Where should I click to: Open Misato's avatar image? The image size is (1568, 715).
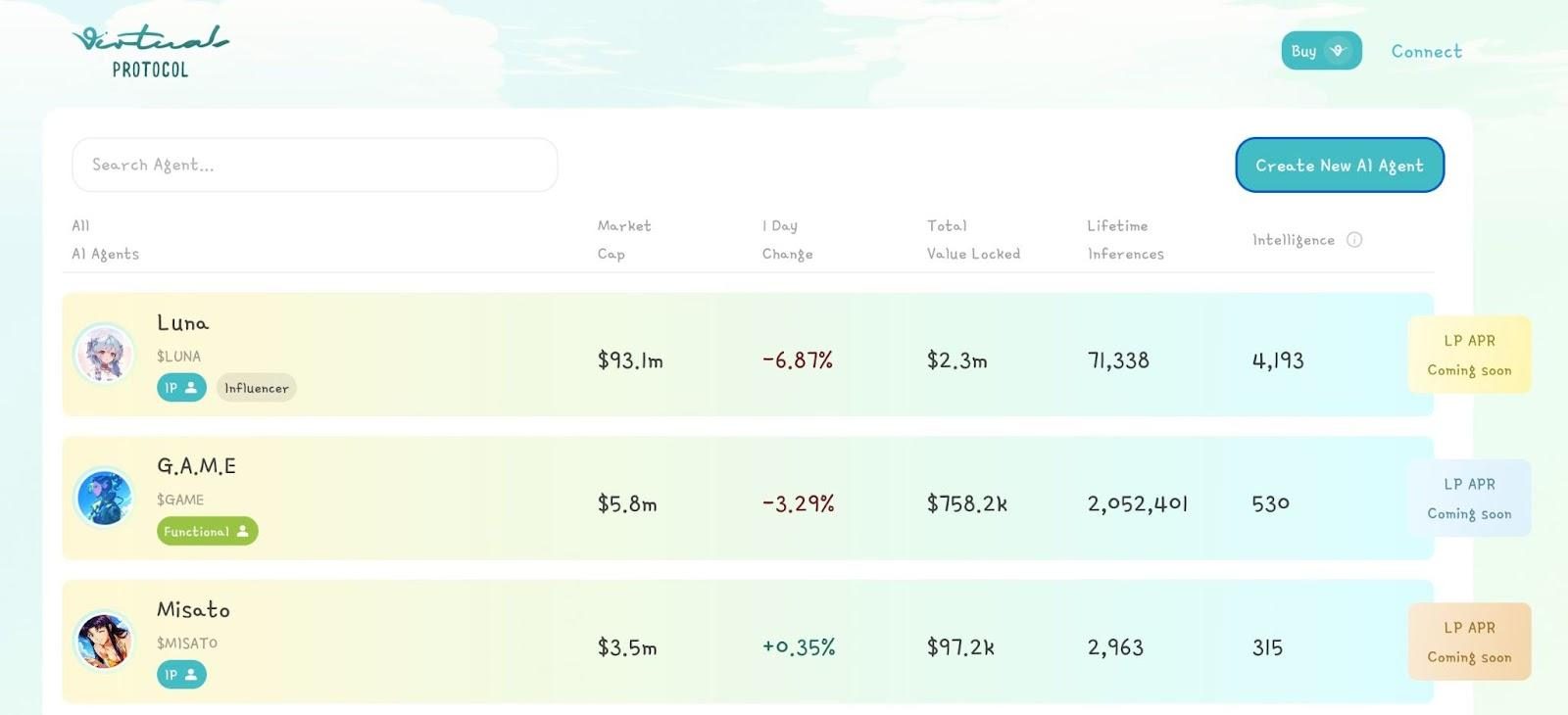coord(104,641)
